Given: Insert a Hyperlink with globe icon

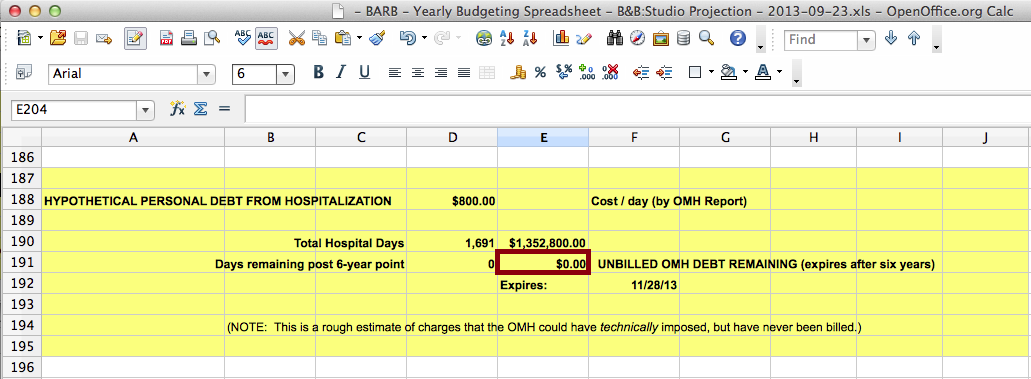Looking at the screenshot, I should (x=485, y=38).
